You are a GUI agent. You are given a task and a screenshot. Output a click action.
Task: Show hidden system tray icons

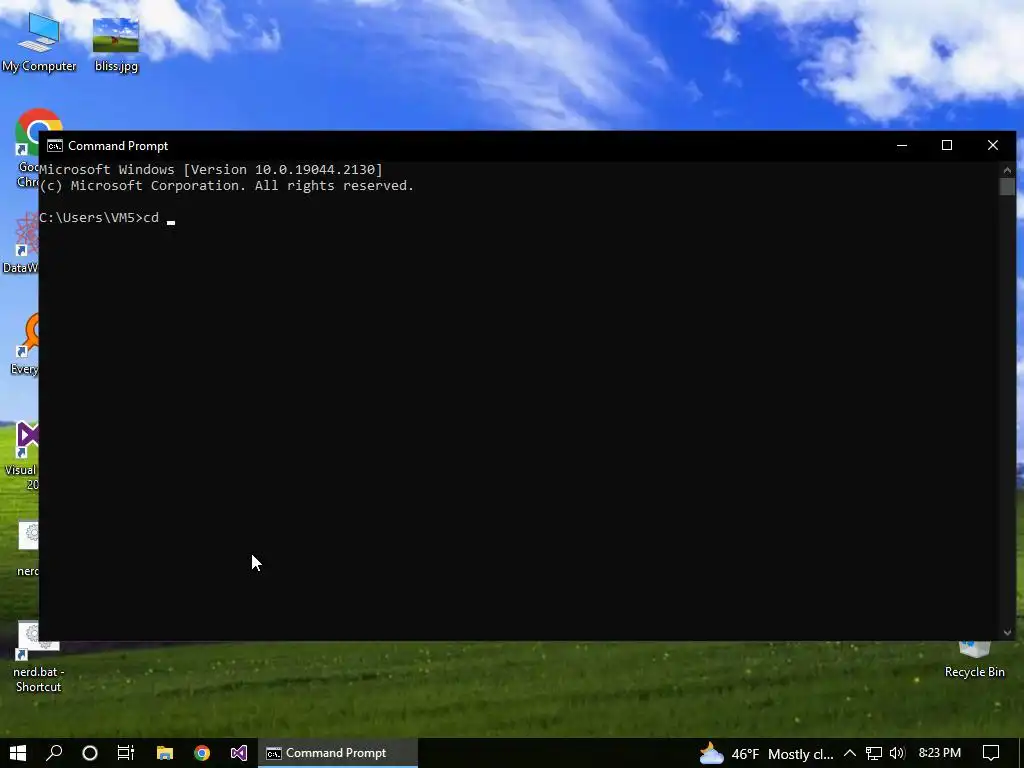[850, 753]
